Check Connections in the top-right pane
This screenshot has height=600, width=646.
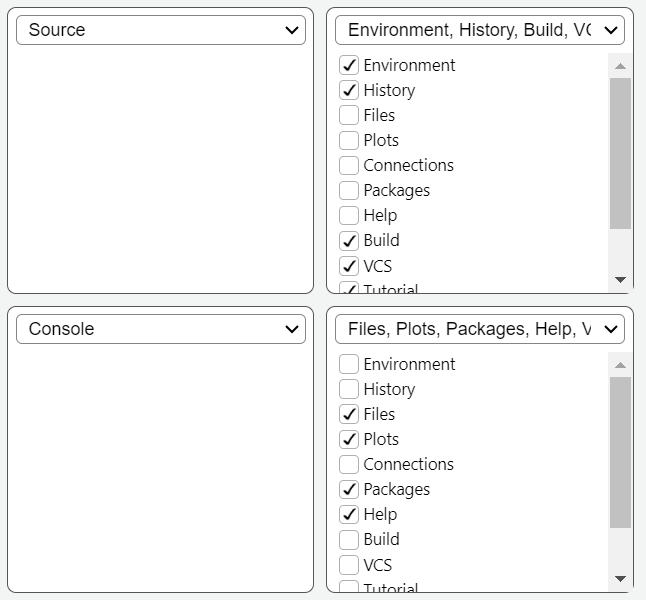click(349, 165)
